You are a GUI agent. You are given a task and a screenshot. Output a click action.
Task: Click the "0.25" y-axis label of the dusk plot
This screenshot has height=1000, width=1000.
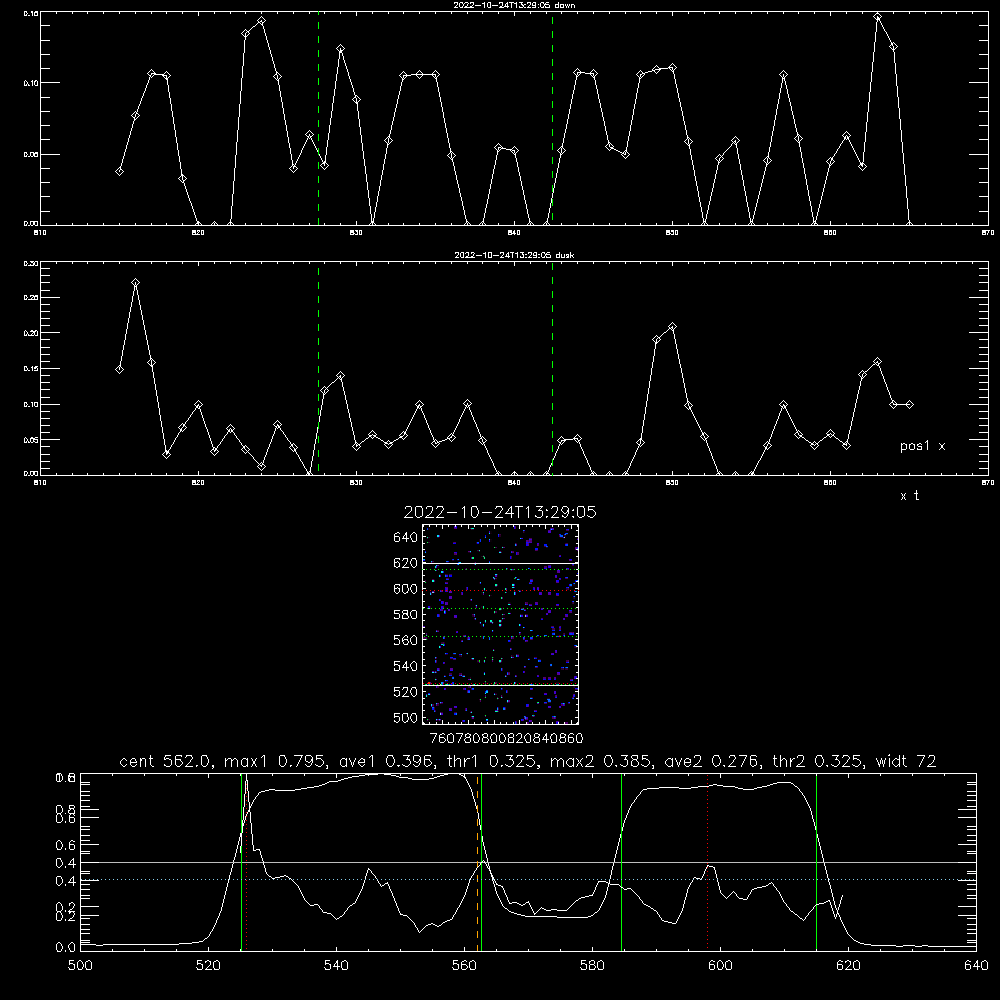click(31, 298)
